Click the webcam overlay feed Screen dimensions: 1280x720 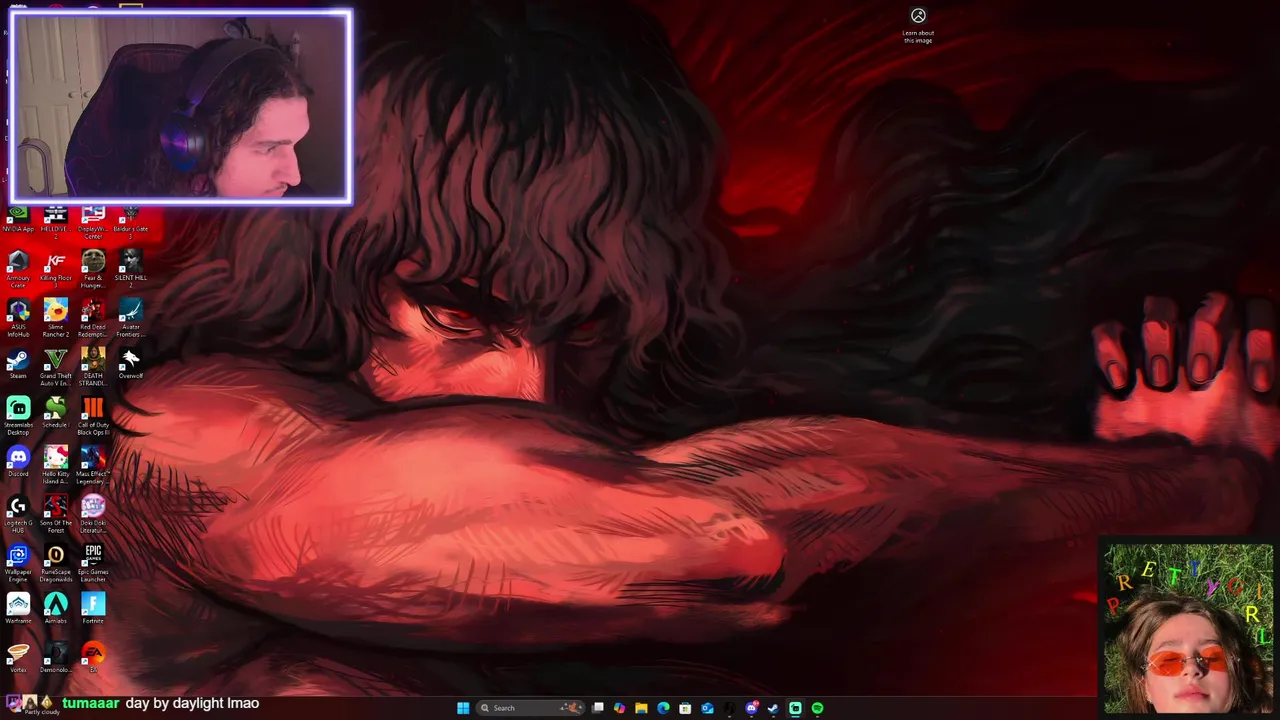pyautogui.click(x=181, y=107)
